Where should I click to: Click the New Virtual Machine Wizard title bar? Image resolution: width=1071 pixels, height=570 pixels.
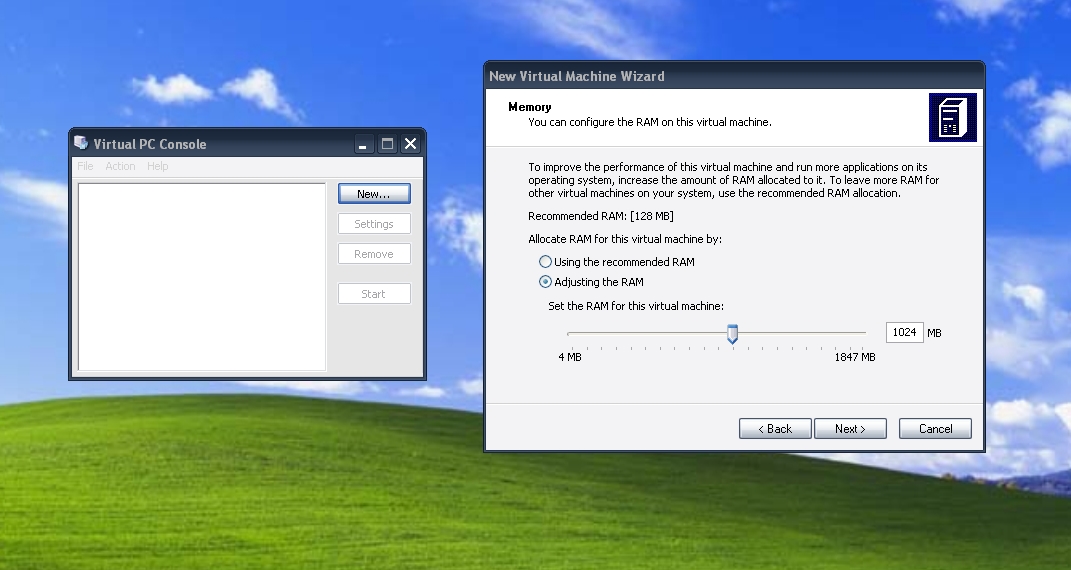734,76
